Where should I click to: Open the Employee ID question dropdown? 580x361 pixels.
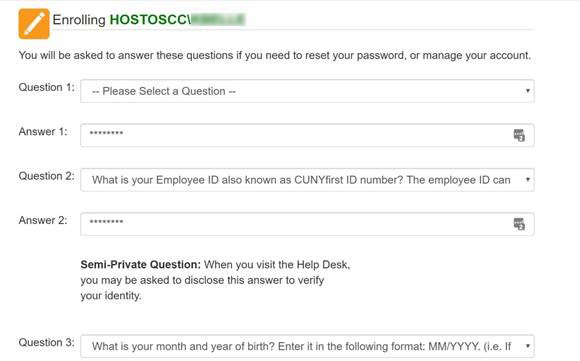coord(307,180)
